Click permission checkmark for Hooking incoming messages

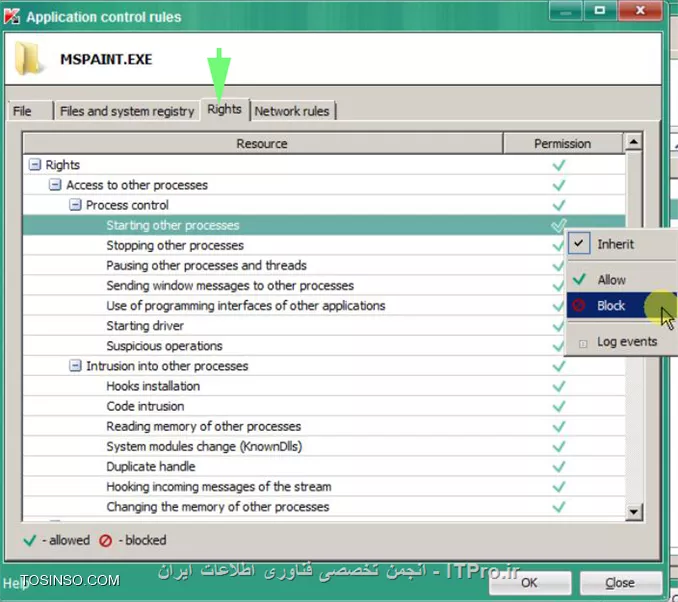559,487
